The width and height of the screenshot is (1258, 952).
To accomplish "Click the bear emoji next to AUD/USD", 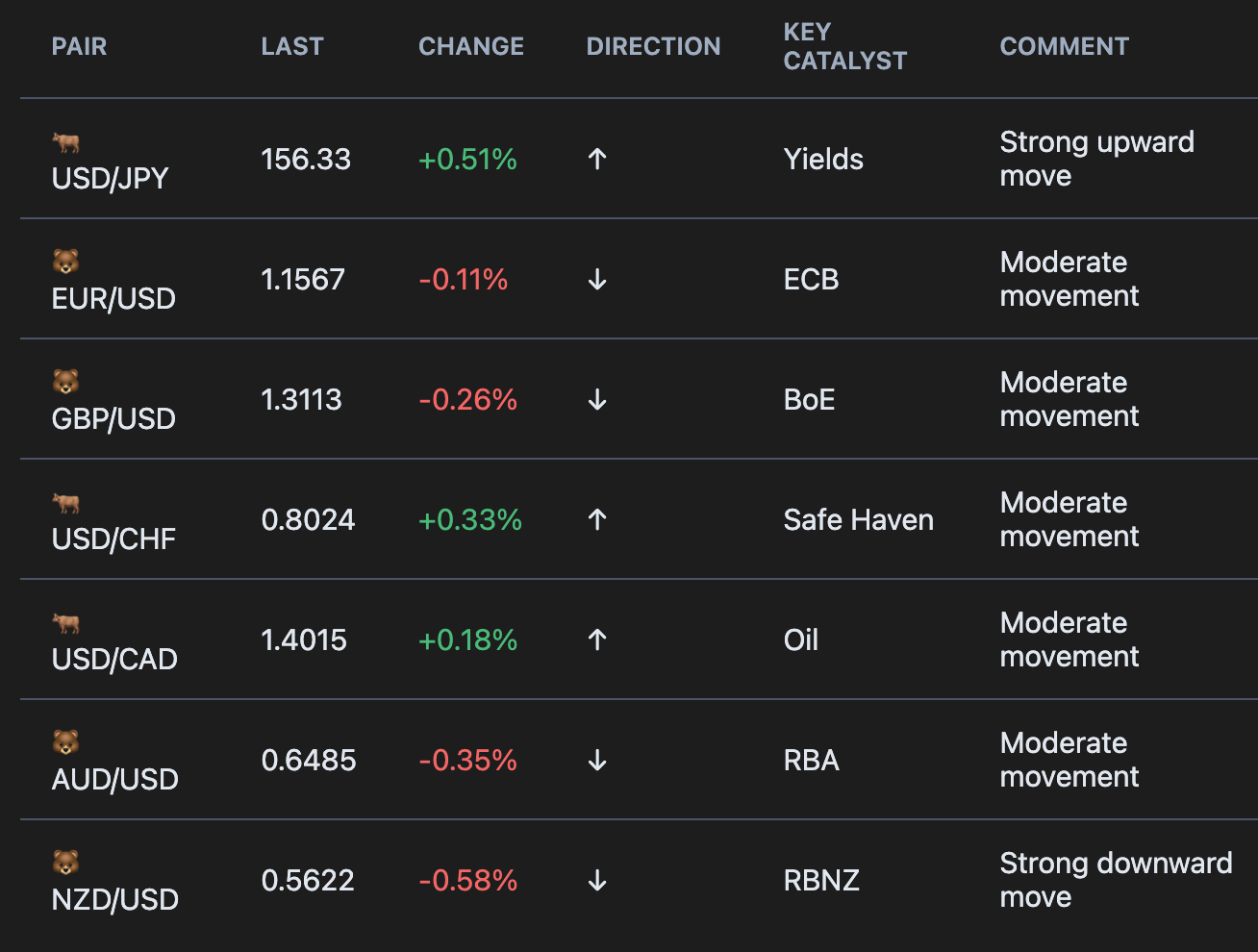I will coord(65,742).
